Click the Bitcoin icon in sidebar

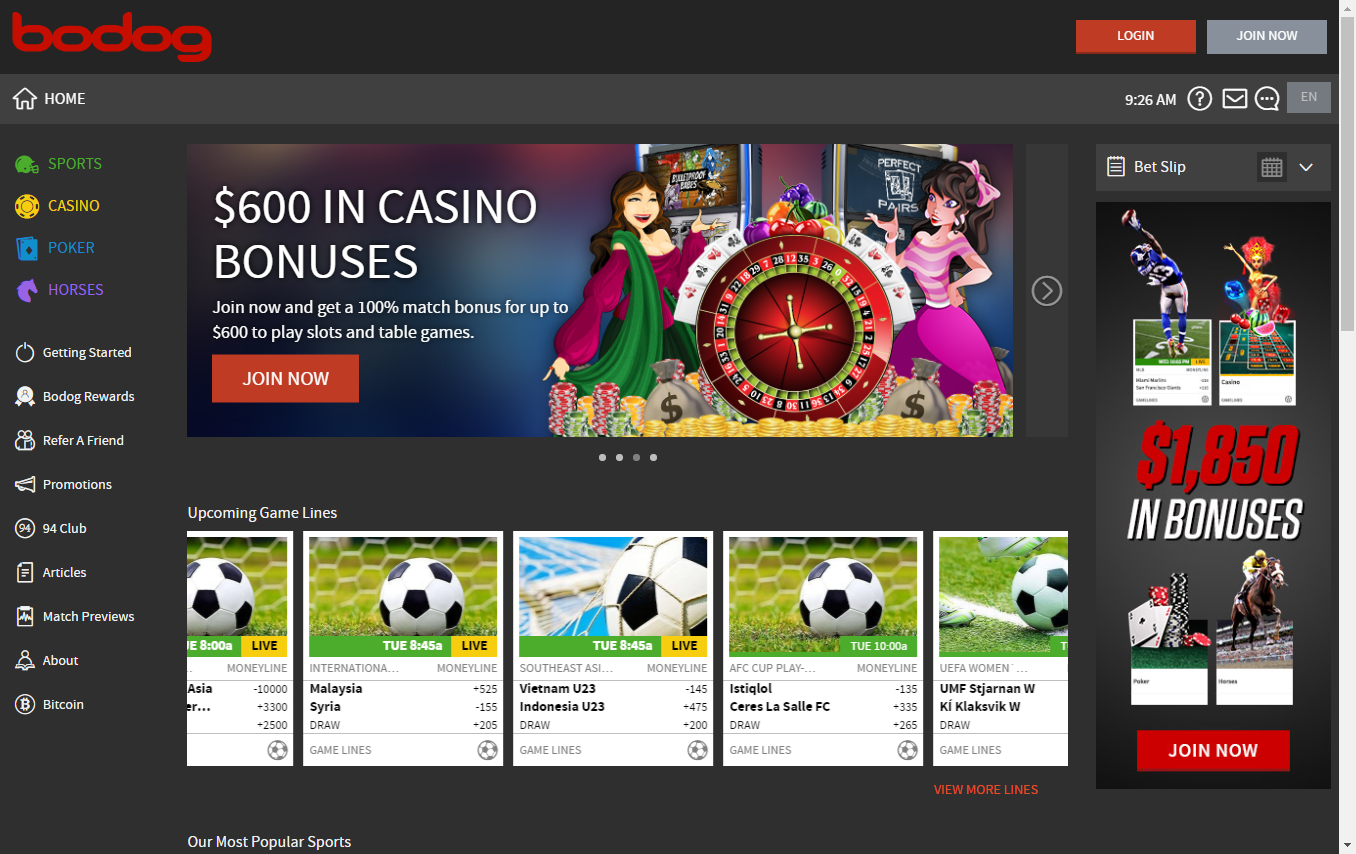tap(25, 705)
